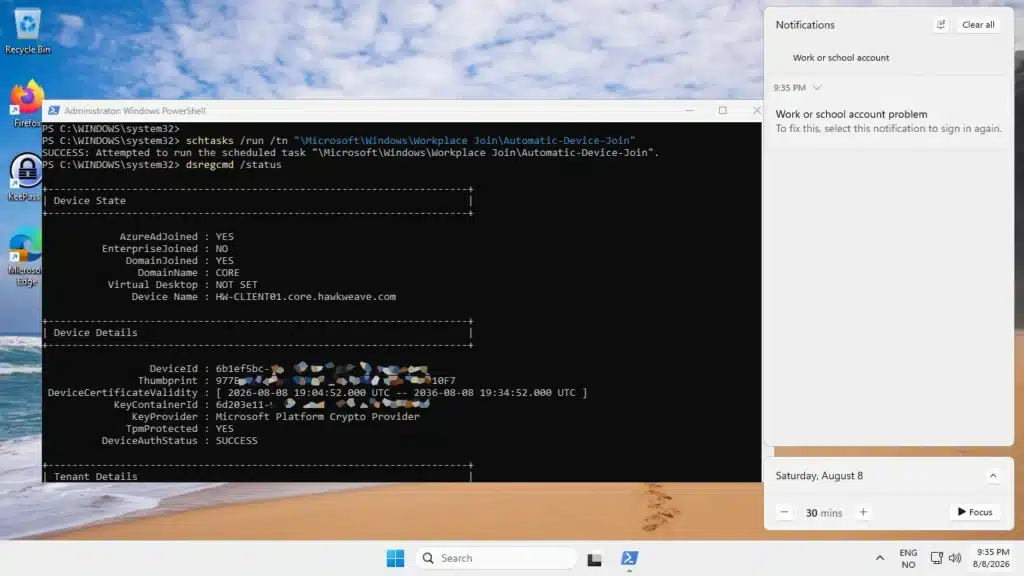Viewport: 1024px width, 576px height.
Task: Increase focus minutes with plus button
Action: click(863, 512)
